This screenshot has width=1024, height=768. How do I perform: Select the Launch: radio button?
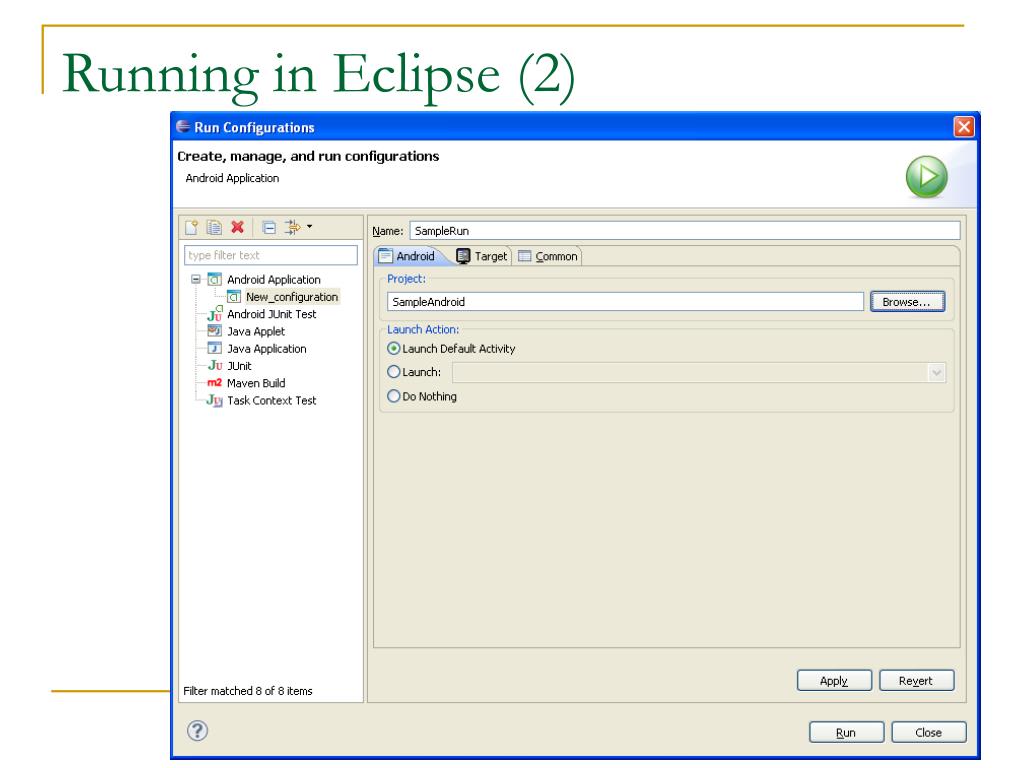tap(394, 372)
